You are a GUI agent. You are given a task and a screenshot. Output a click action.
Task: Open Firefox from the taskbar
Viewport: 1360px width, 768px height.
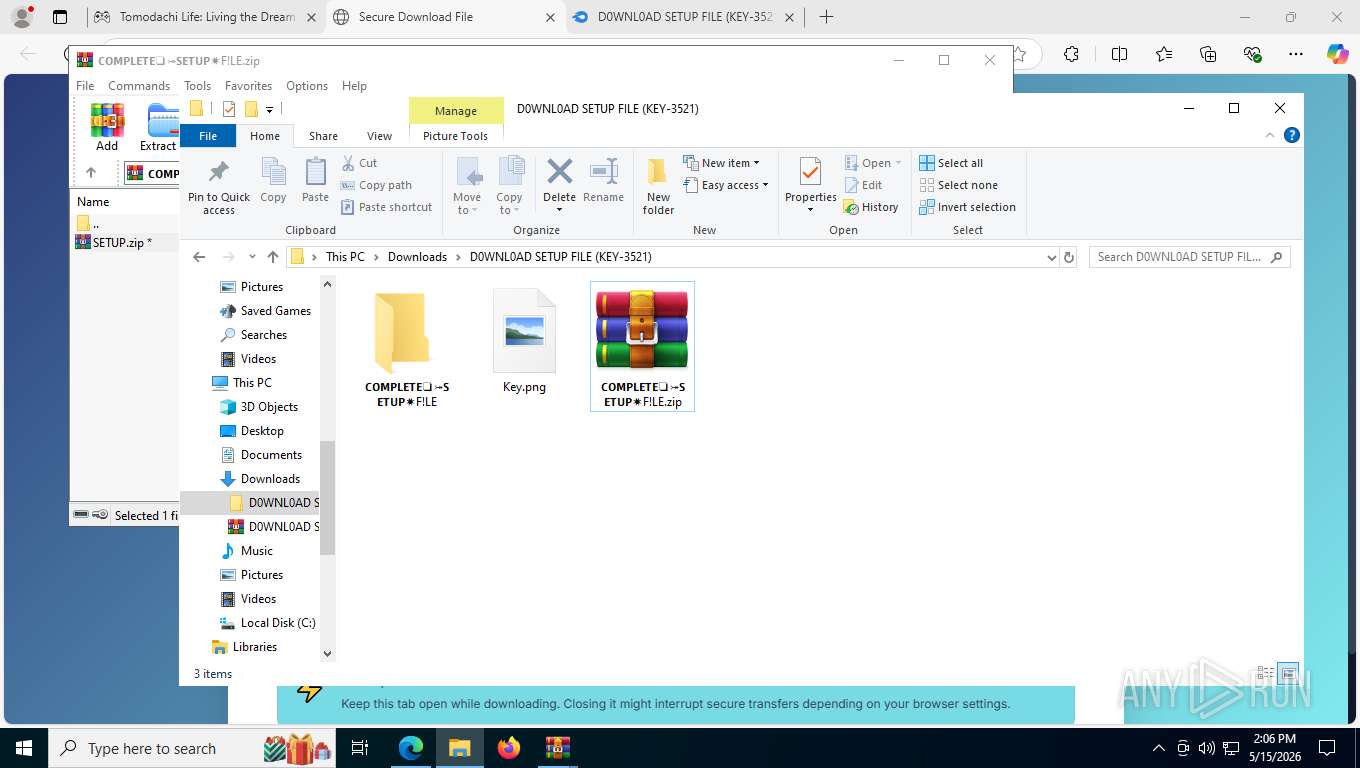(x=509, y=747)
